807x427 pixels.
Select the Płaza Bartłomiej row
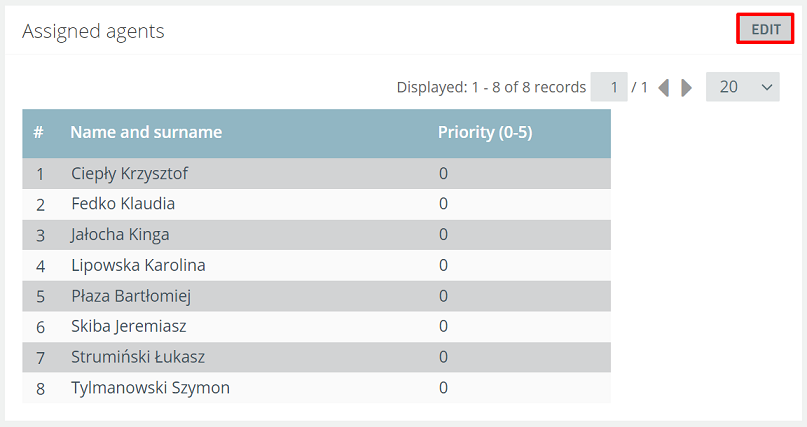click(x=317, y=296)
